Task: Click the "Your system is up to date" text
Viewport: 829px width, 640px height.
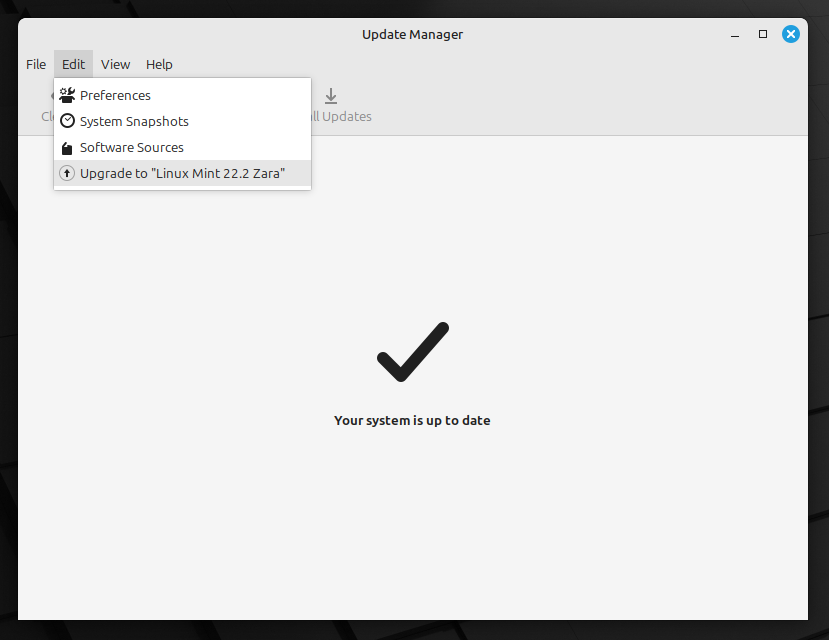Action: (412, 420)
